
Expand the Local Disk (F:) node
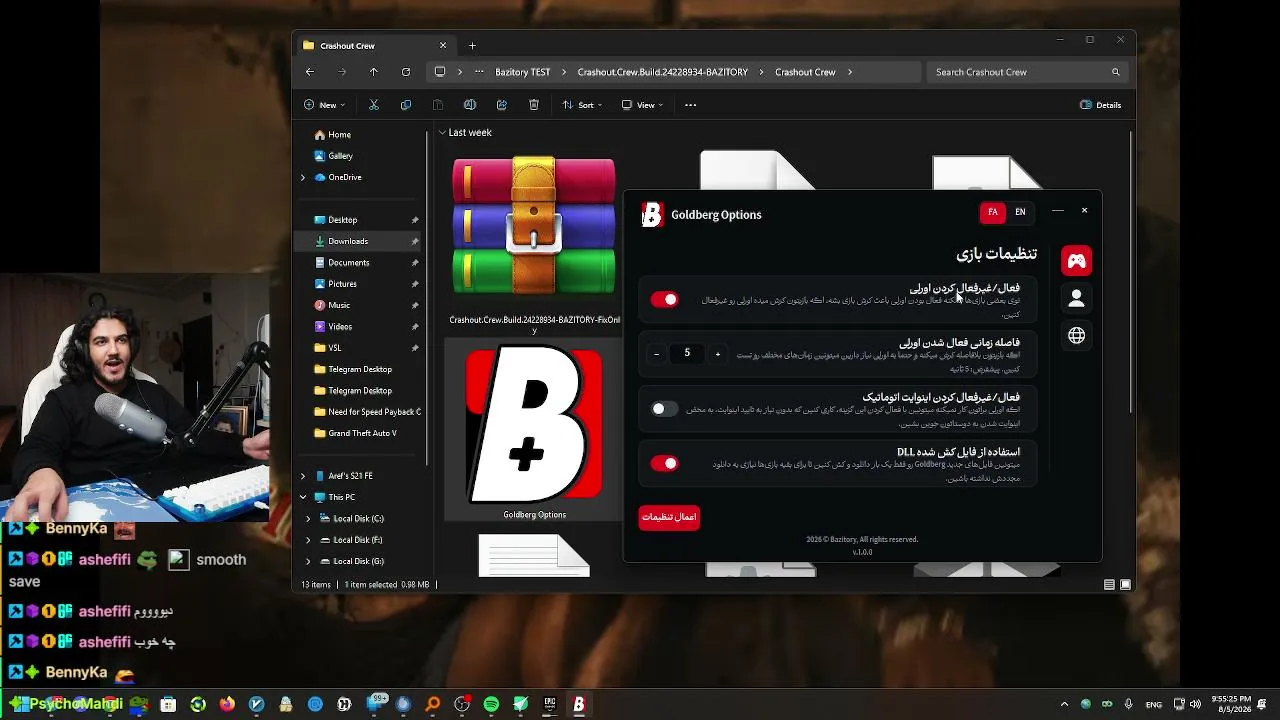[308, 540]
